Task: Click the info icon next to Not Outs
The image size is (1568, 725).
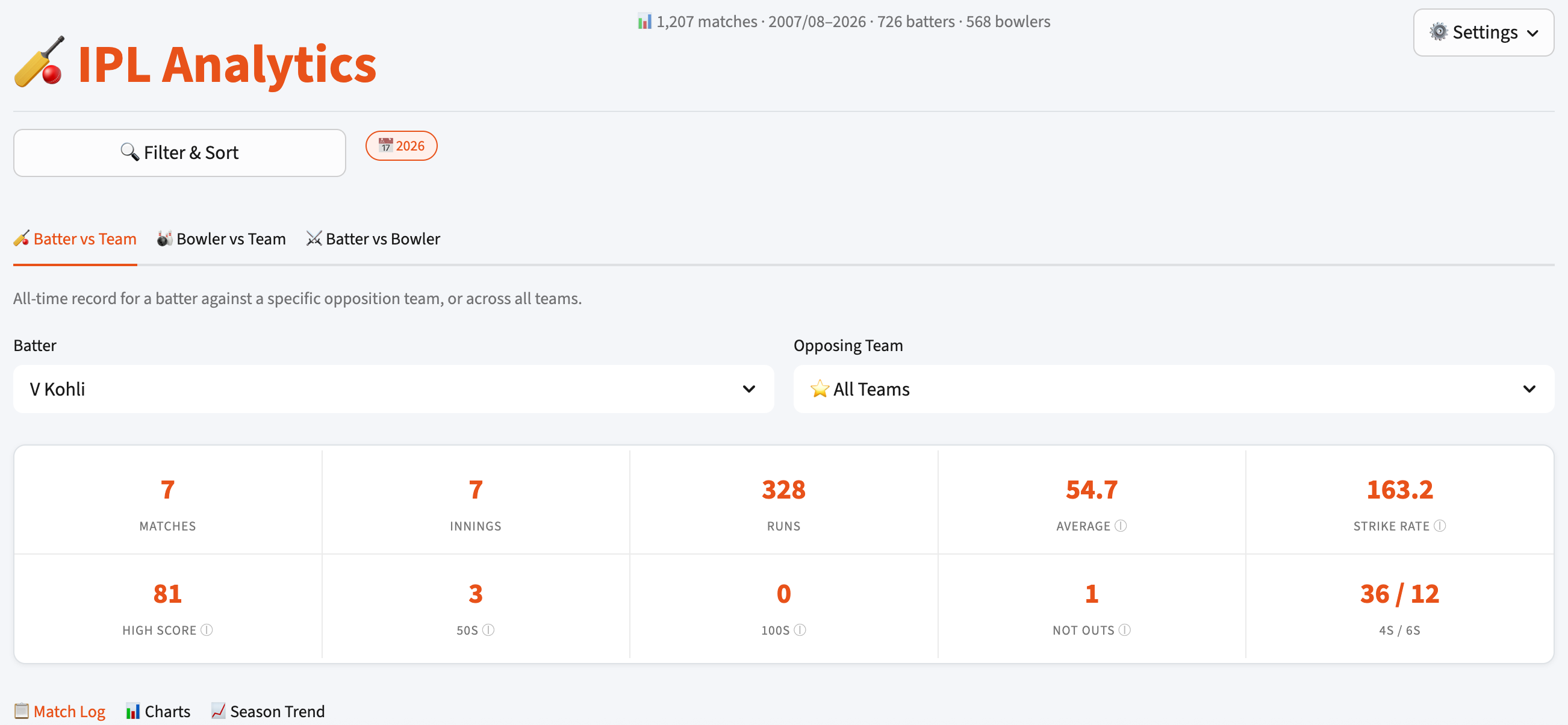Action: pos(1125,630)
